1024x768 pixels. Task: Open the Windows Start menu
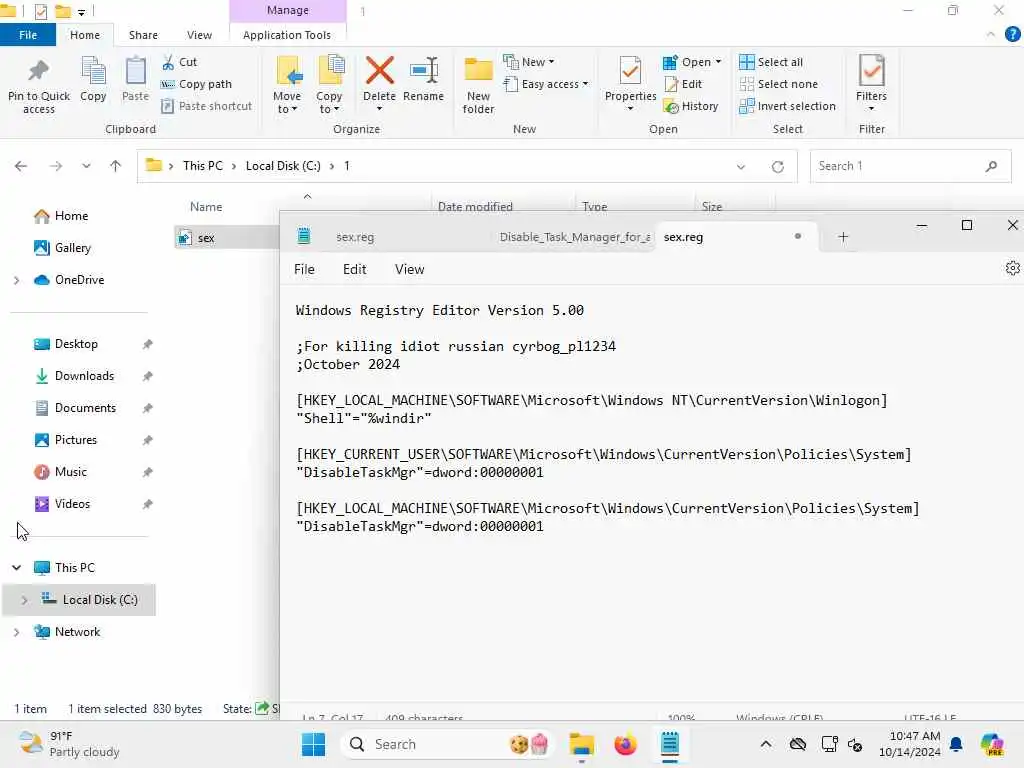tap(313, 744)
